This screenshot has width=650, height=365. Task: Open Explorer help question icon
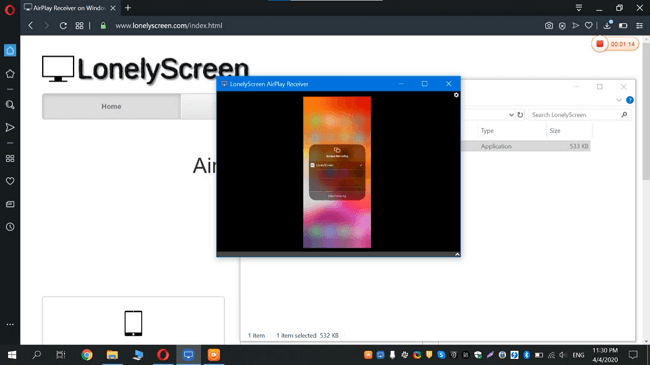pos(630,100)
